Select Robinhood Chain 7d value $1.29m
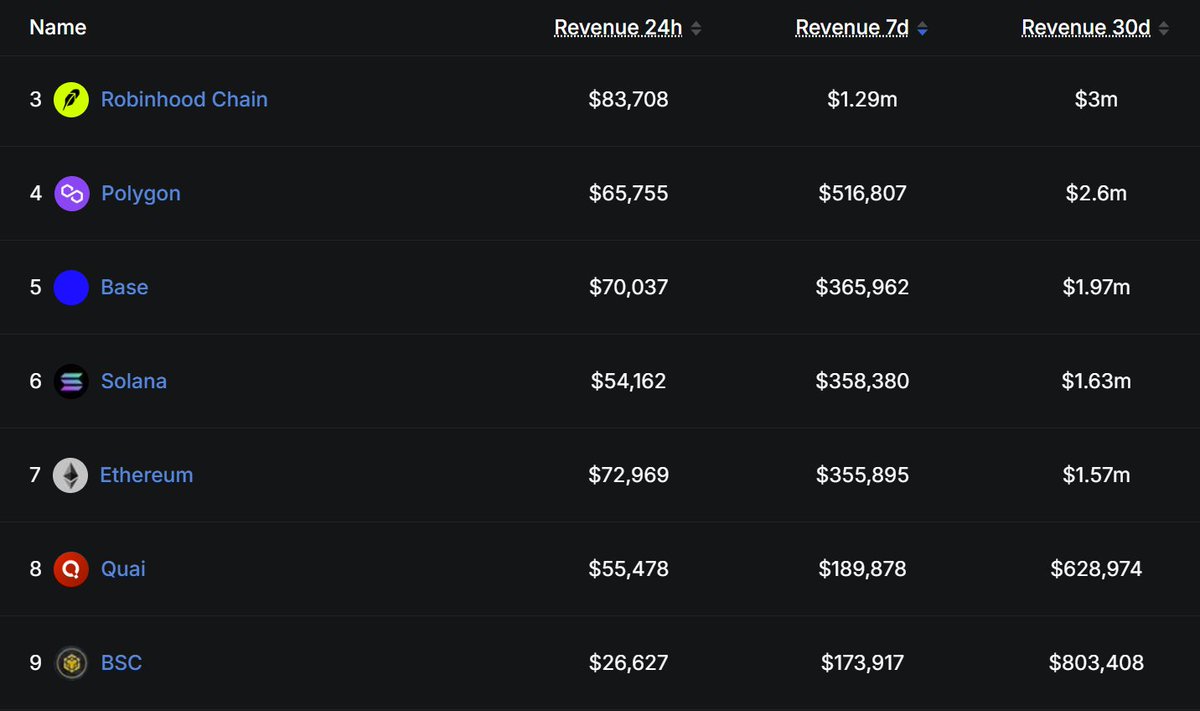This screenshot has width=1200, height=711. 862,100
